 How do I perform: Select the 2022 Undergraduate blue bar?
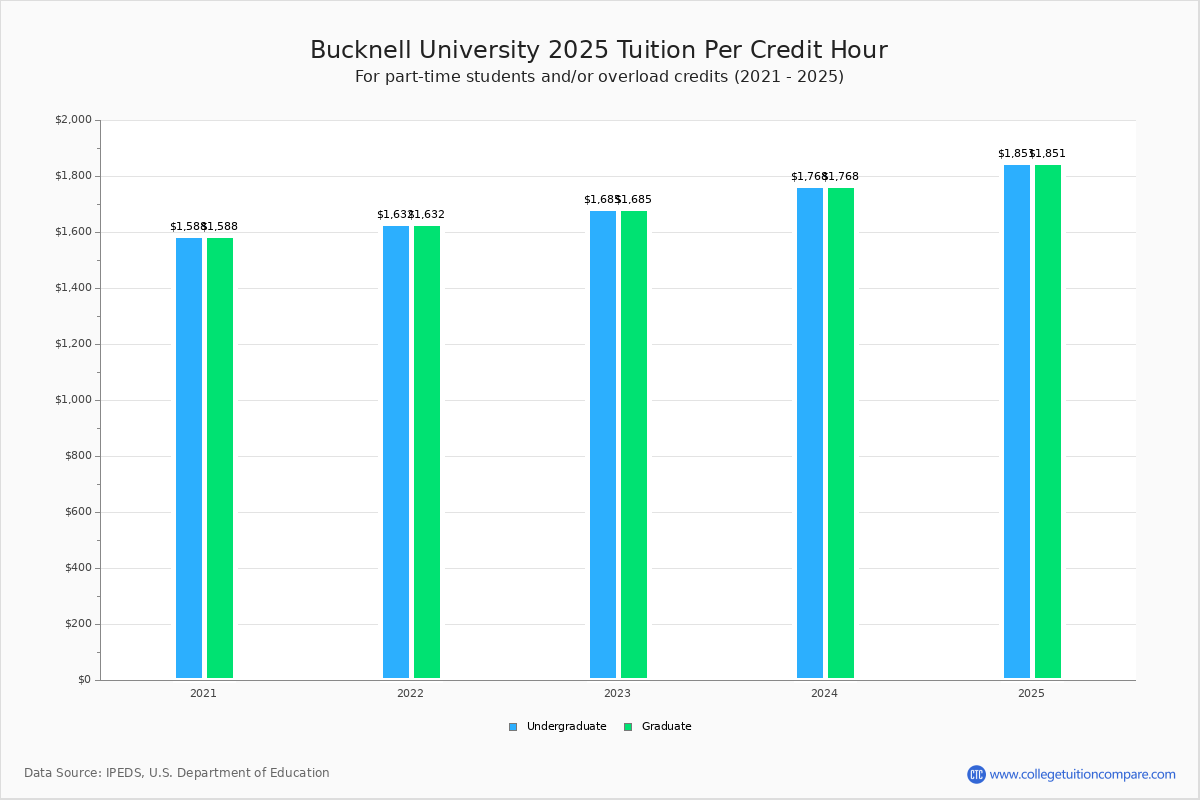(x=396, y=452)
